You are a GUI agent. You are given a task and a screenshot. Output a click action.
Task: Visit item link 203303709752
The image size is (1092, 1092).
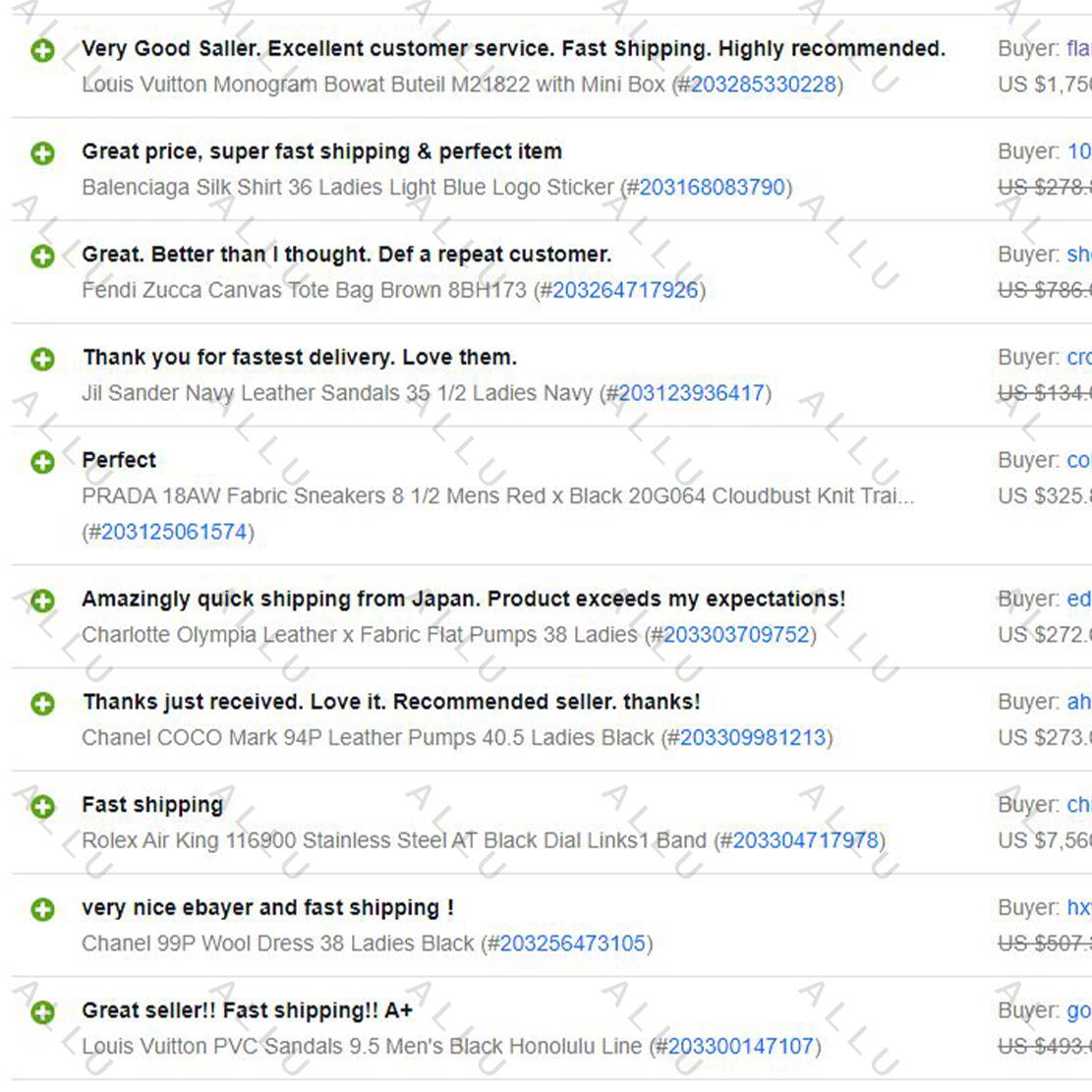[x=736, y=635]
